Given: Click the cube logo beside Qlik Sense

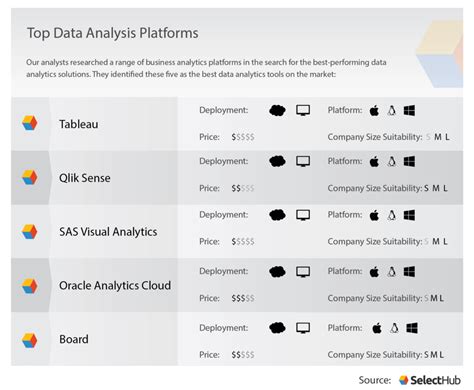Looking at the screenshot, I should point(30,177).
